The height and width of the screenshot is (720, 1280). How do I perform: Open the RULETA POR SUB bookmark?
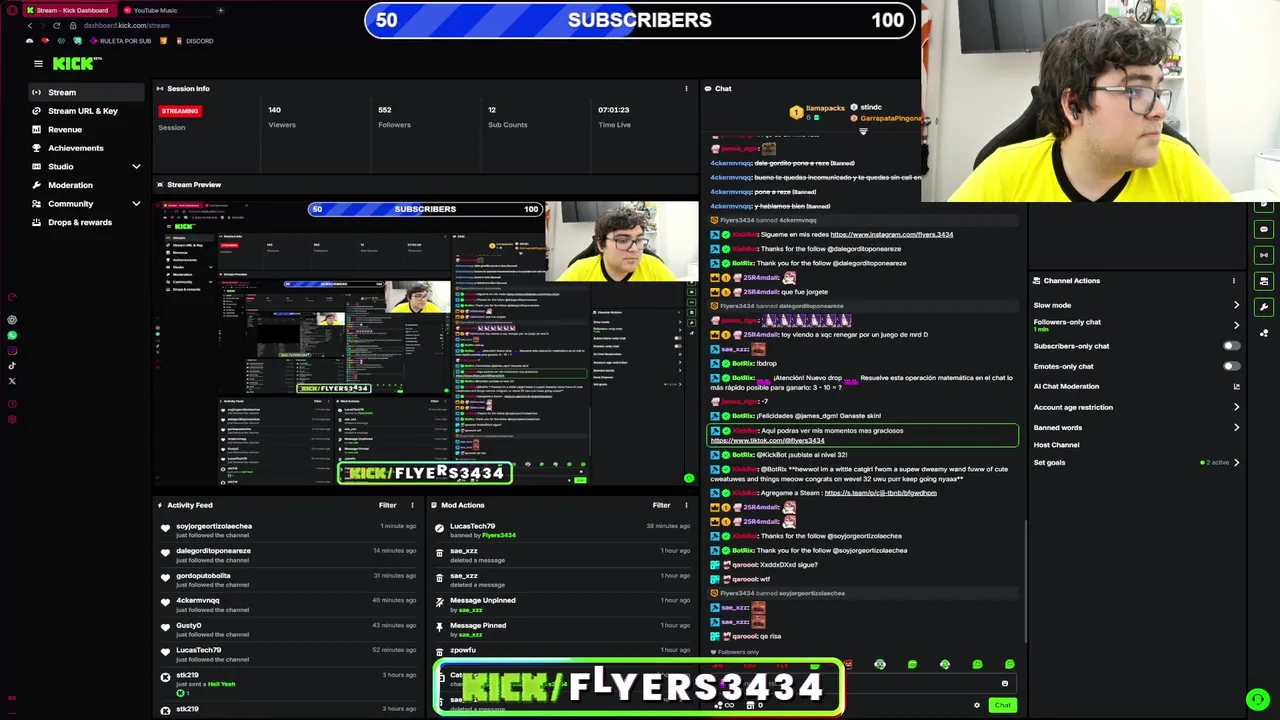point(120,41)
